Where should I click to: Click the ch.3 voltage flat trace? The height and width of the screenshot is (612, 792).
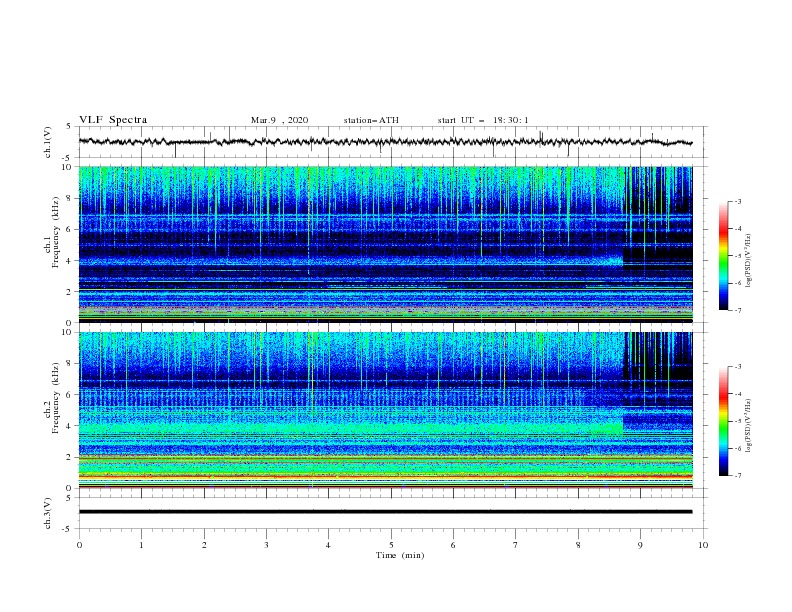385,512
